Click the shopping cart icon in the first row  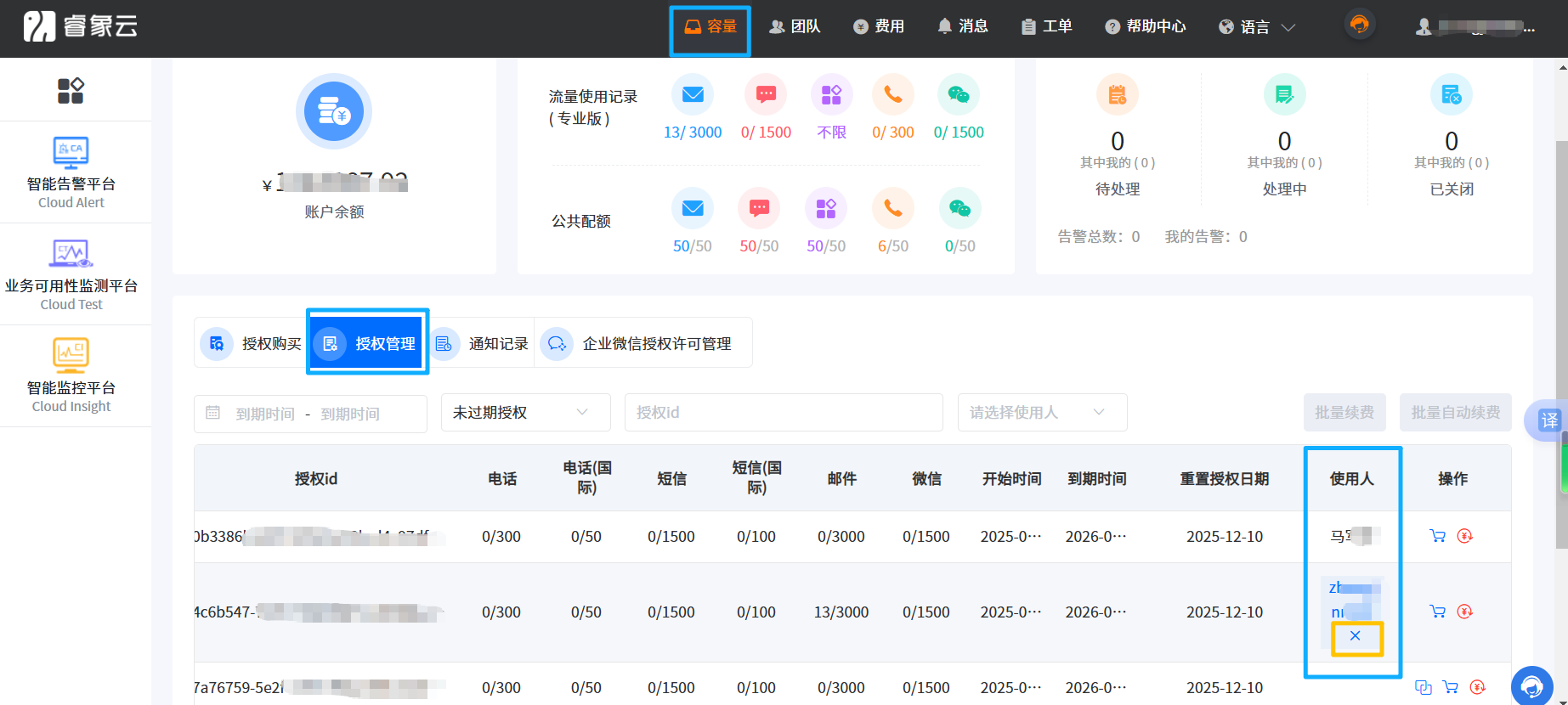point(1437,536)
